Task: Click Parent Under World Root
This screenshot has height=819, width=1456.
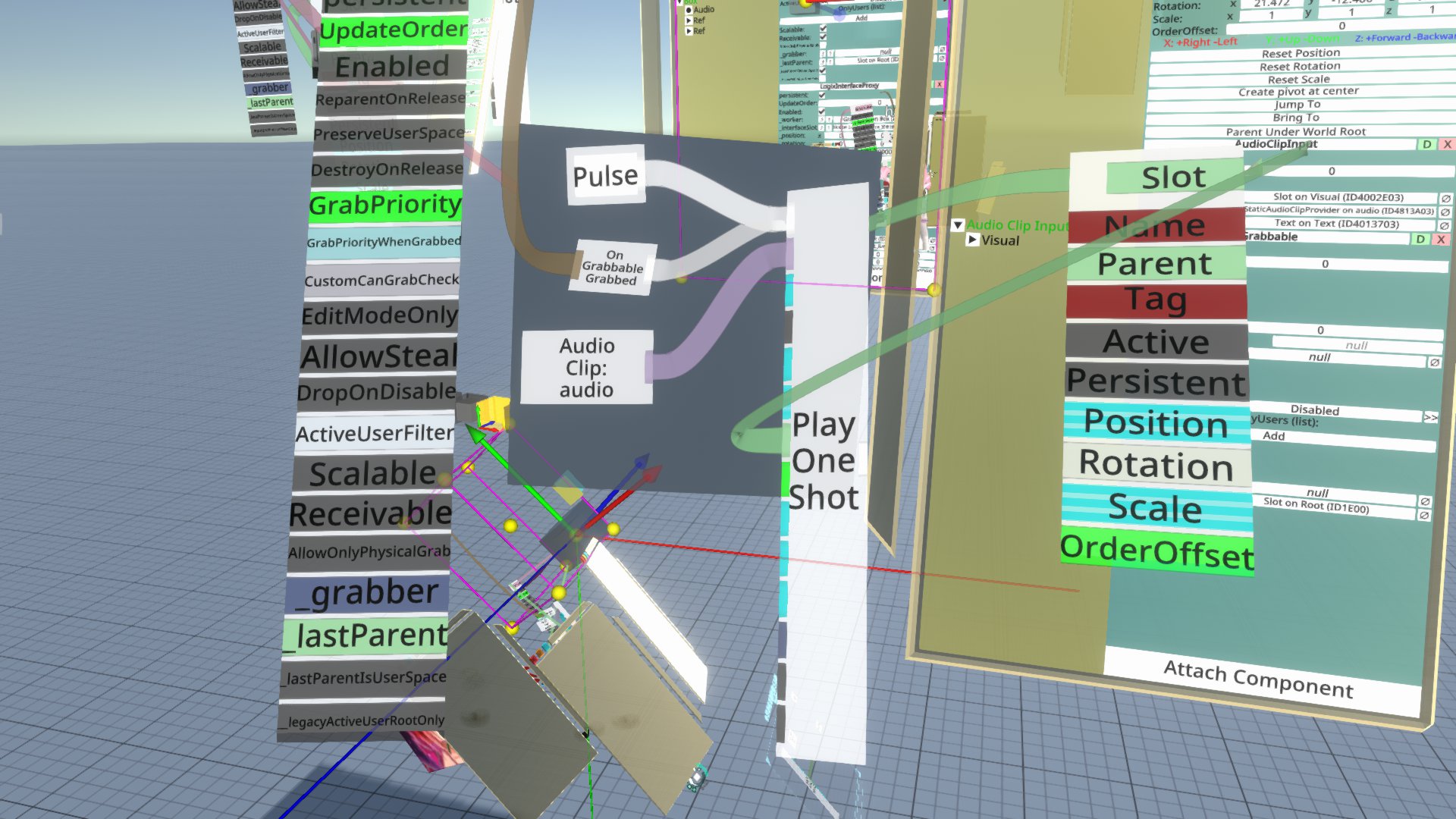Action: (x=1295, y=131)
